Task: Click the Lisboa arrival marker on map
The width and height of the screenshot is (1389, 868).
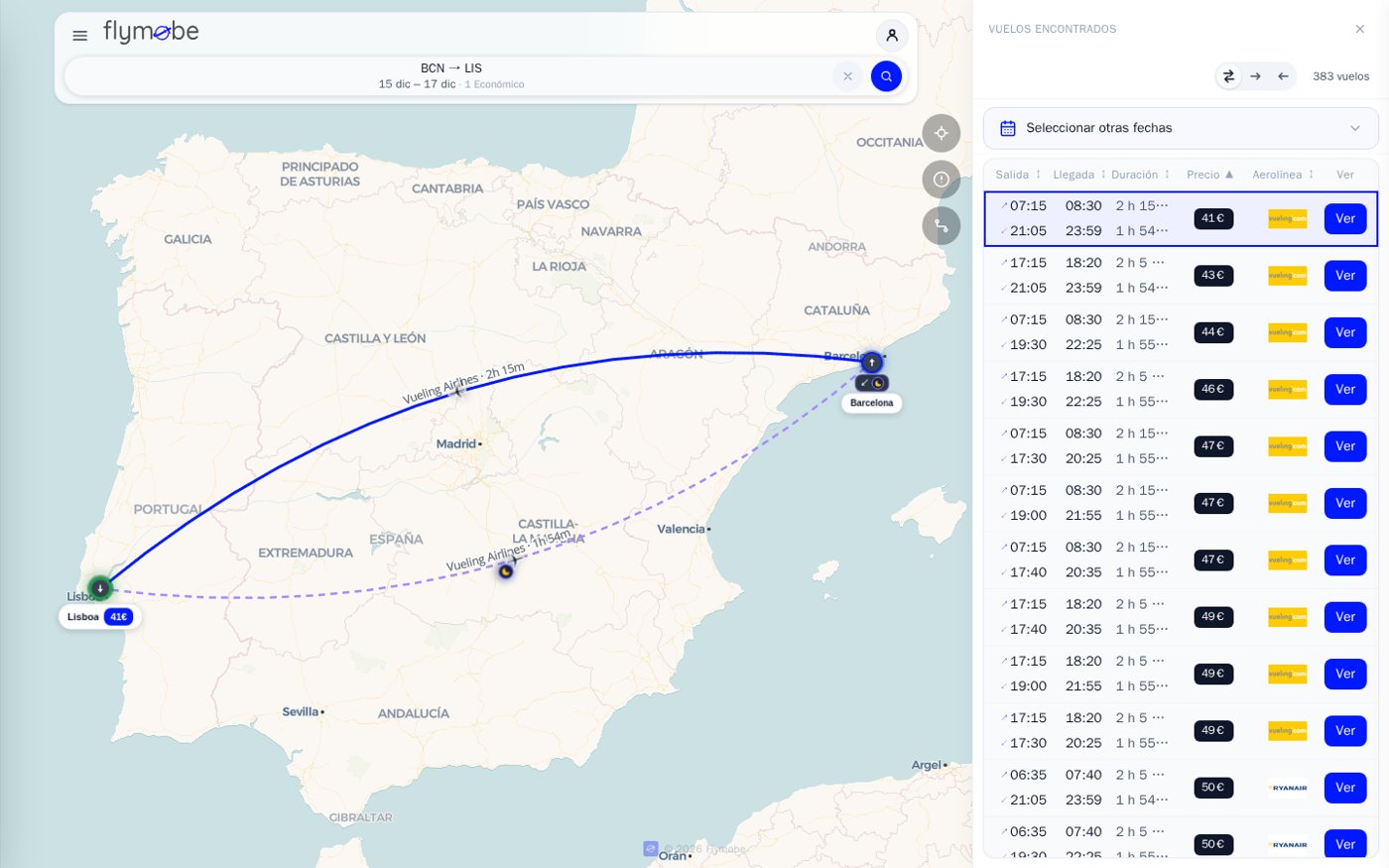Action: (x=99, y=588)
